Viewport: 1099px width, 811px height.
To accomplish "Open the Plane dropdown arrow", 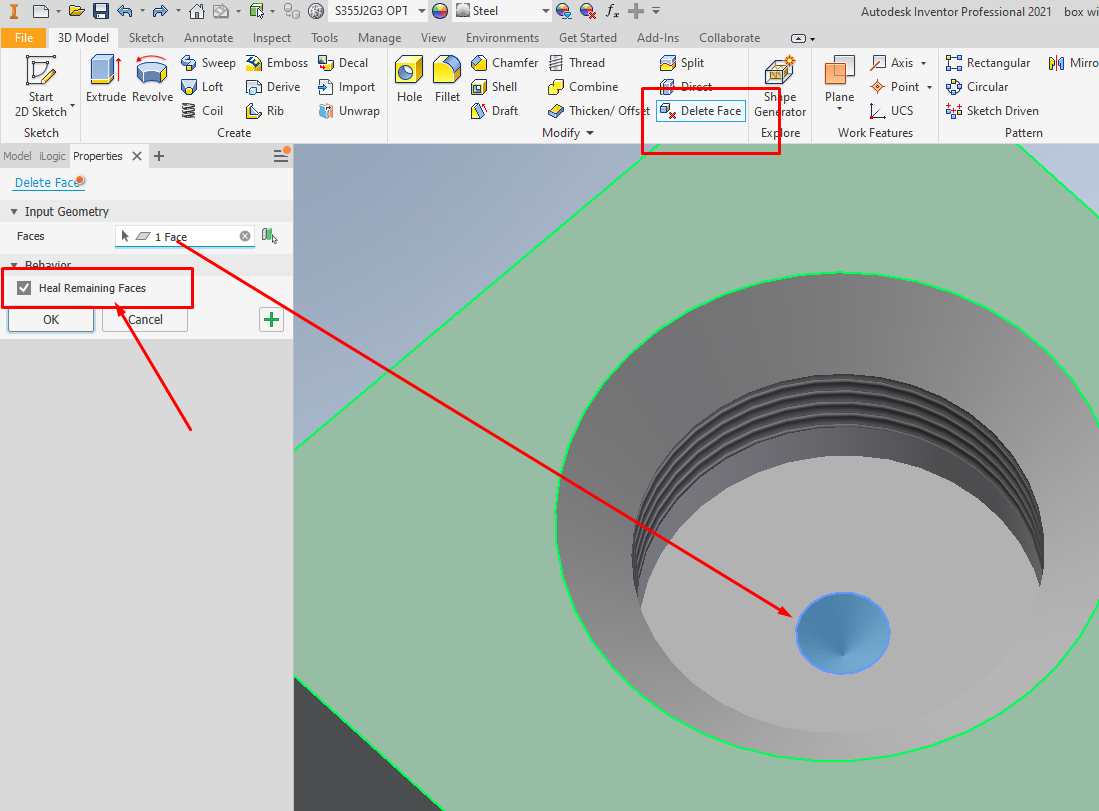I will 839,109.
